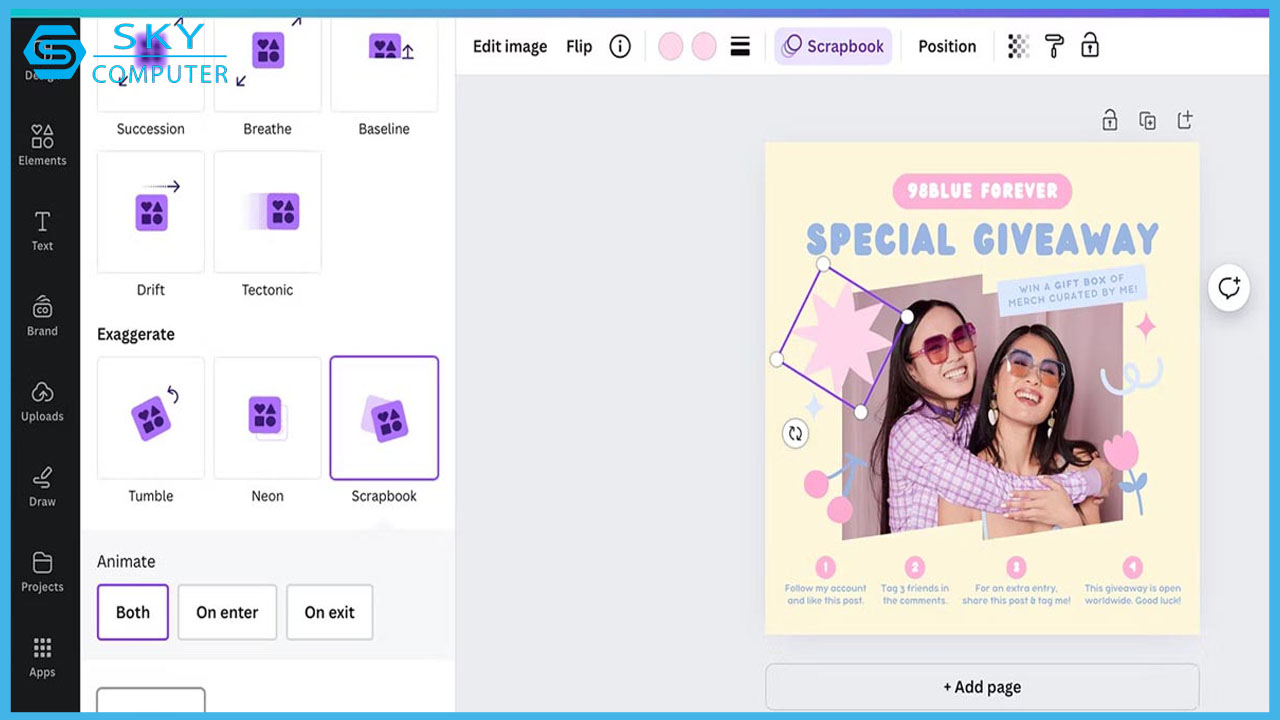Image resolution: width=1280 pixels, height=720 pixels.
Task: Click the copy style paint roller icon
Action: [1054, 46]
